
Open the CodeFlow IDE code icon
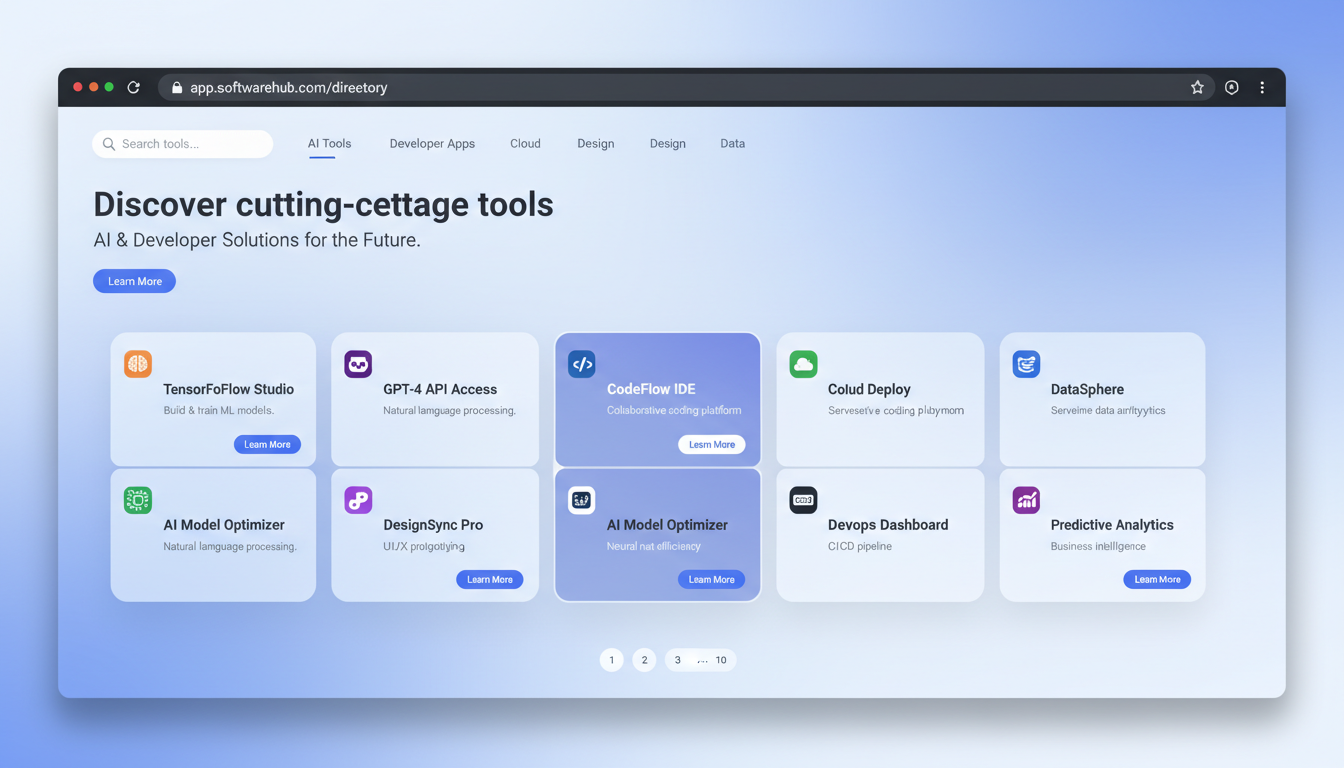pyautogui.click(x=582, y=364)
